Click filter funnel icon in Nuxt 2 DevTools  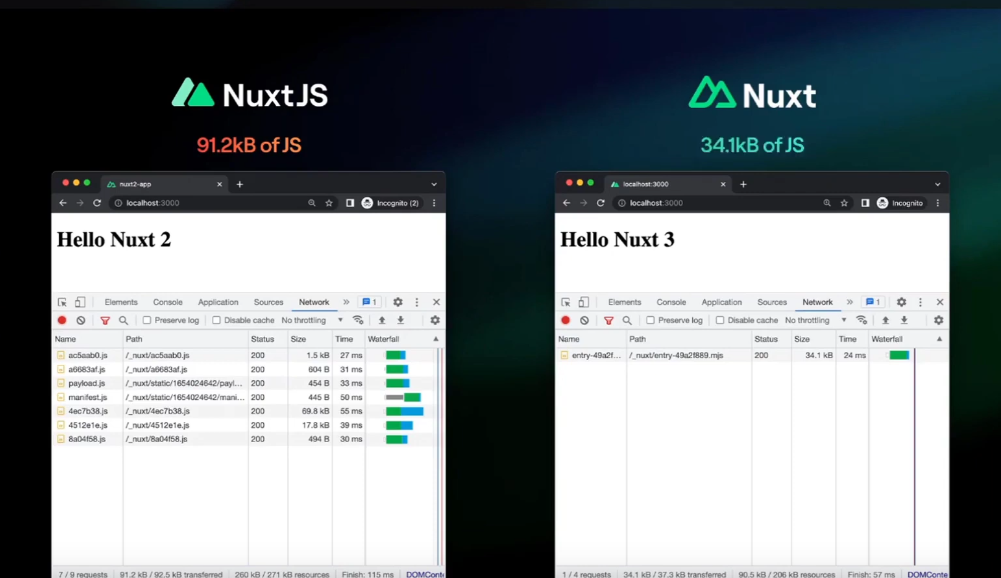tap(105, 320)
